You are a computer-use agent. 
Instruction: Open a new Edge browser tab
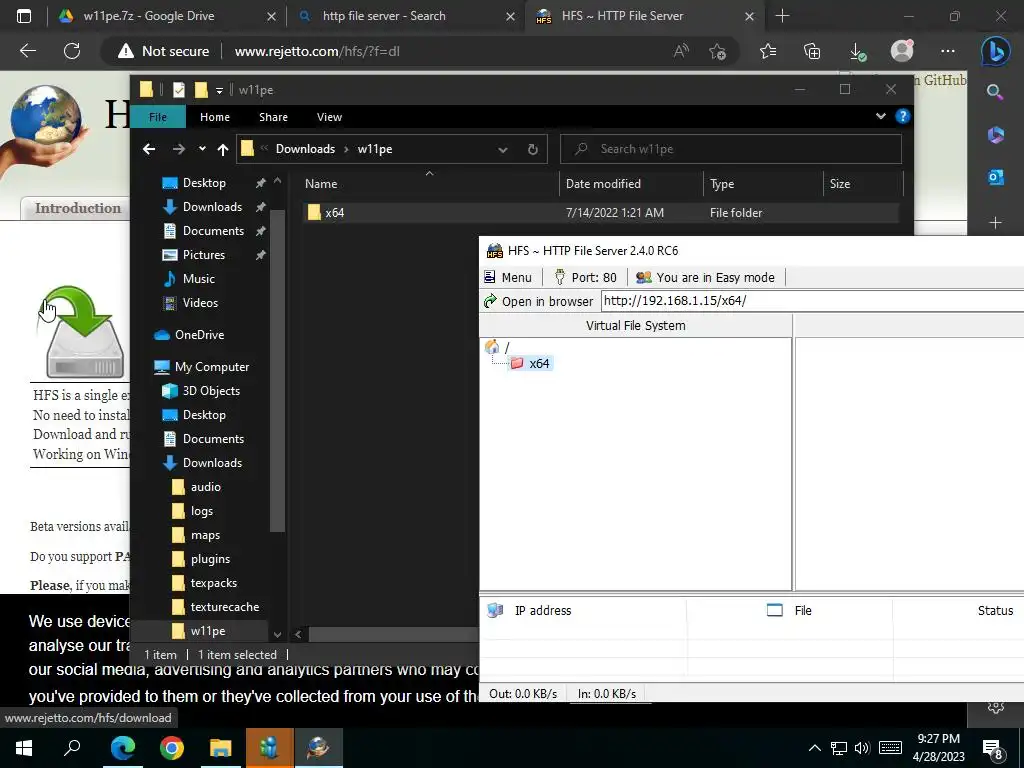(782, 16)
